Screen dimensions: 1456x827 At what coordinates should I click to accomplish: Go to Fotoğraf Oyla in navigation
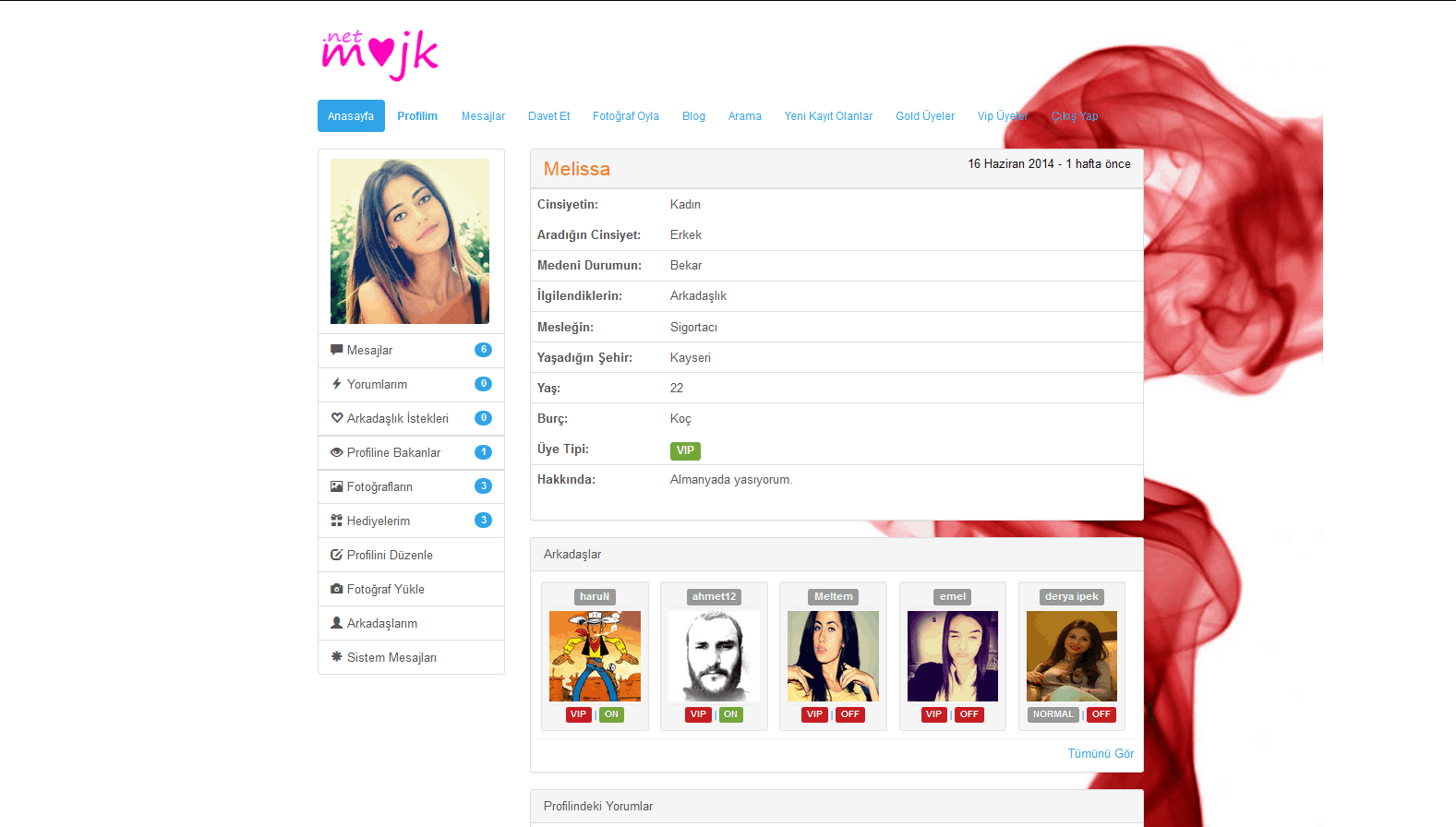[625, 116]
